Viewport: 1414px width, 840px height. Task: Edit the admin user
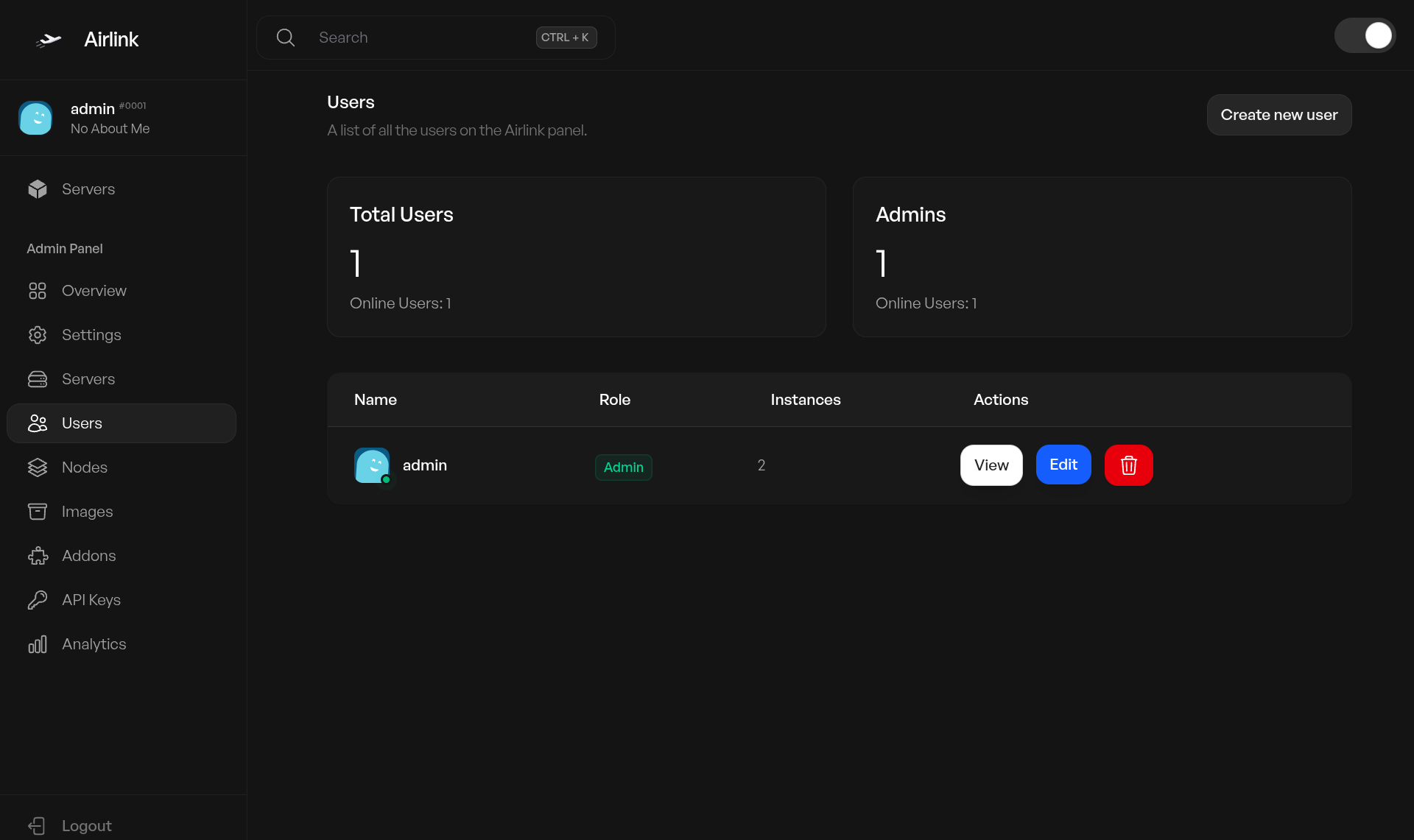tap(1063, 465)
